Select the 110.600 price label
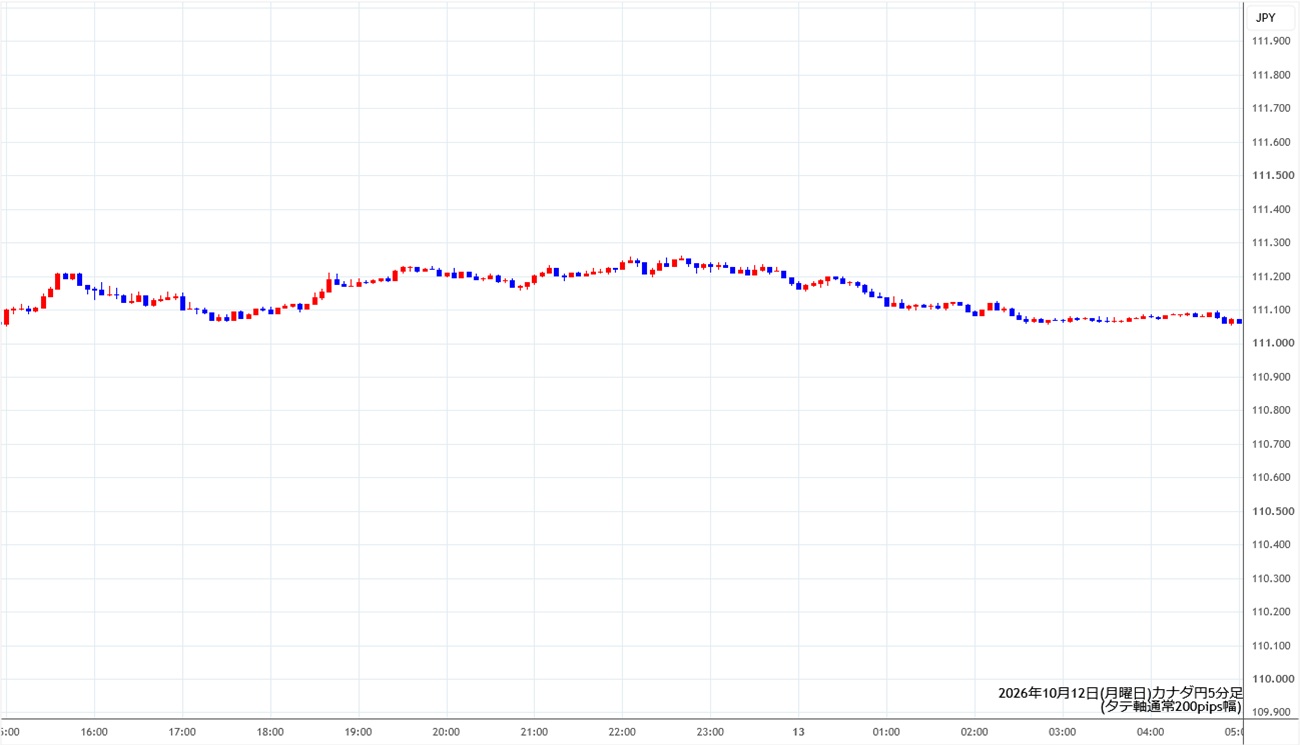The height and width of the screenshot is (745, 1300). tap(1270, 477)
